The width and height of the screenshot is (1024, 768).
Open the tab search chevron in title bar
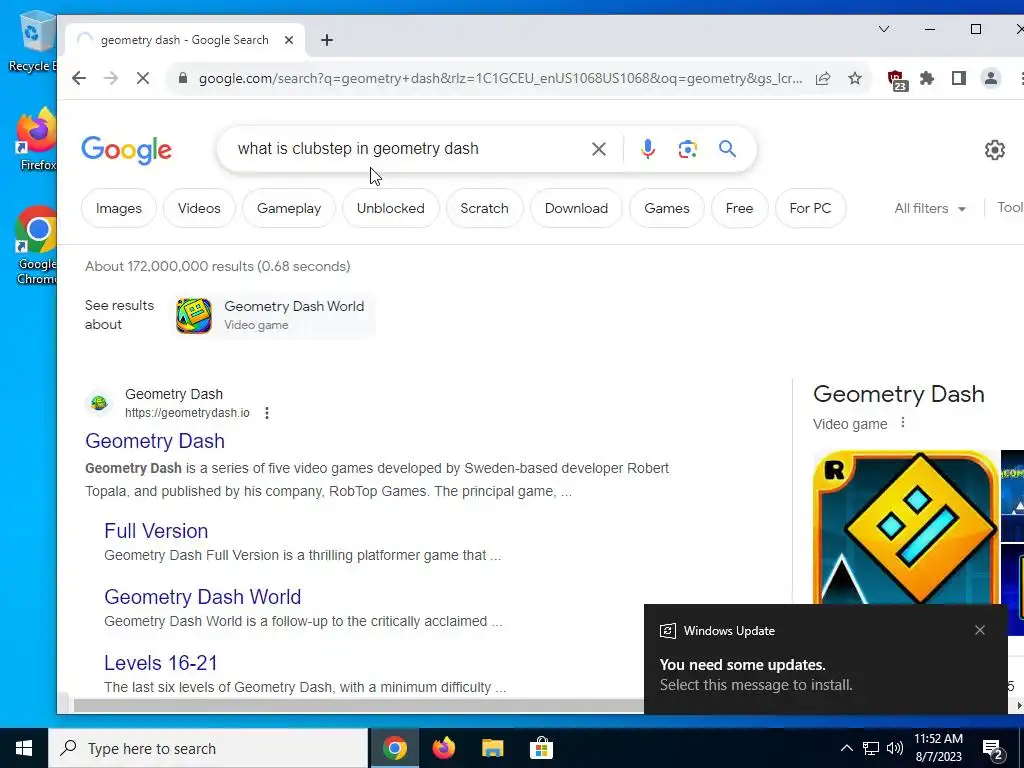884,29
